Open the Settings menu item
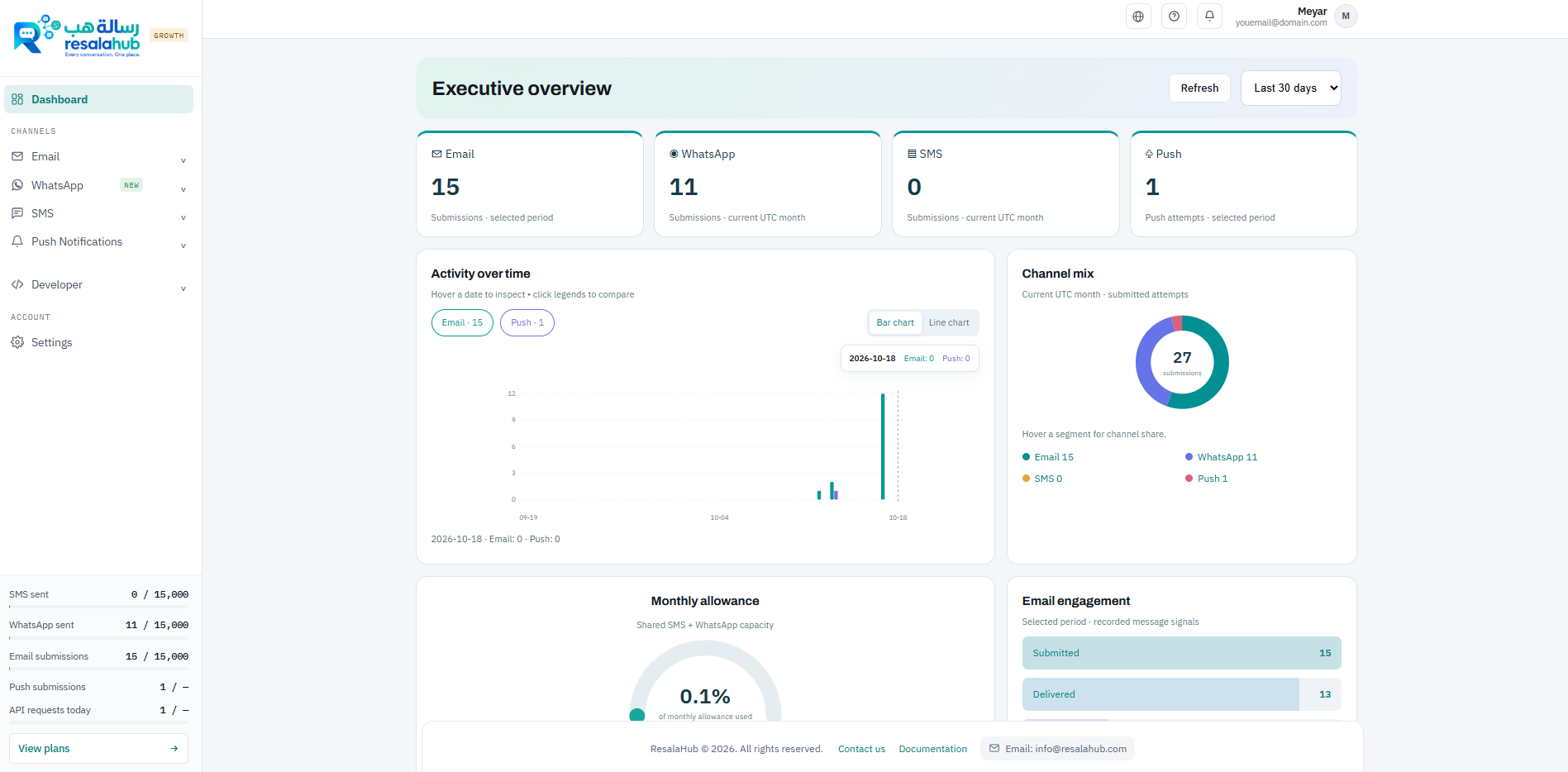This screenshot has width=1568, height=772. [98, 342]
